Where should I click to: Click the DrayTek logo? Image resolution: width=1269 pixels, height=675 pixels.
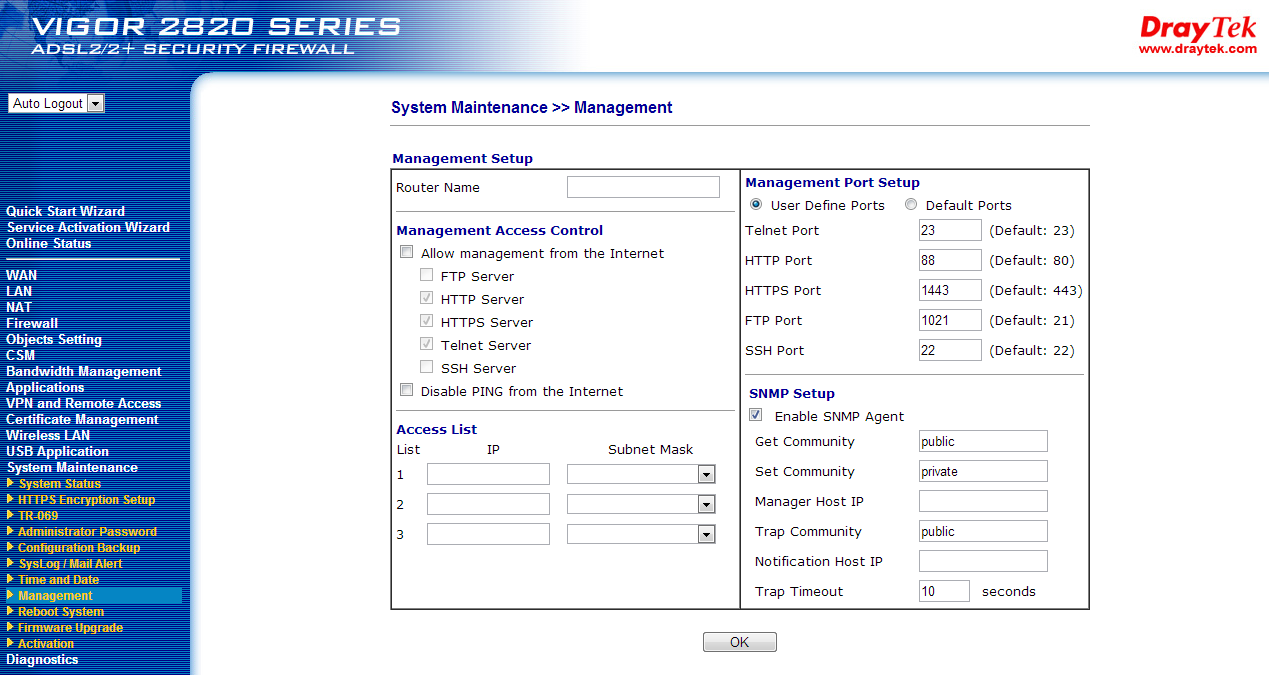[x=1197, y=35]
